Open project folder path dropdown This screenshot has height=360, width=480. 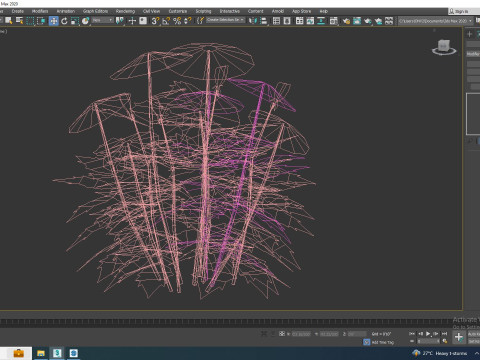(435, 21)
